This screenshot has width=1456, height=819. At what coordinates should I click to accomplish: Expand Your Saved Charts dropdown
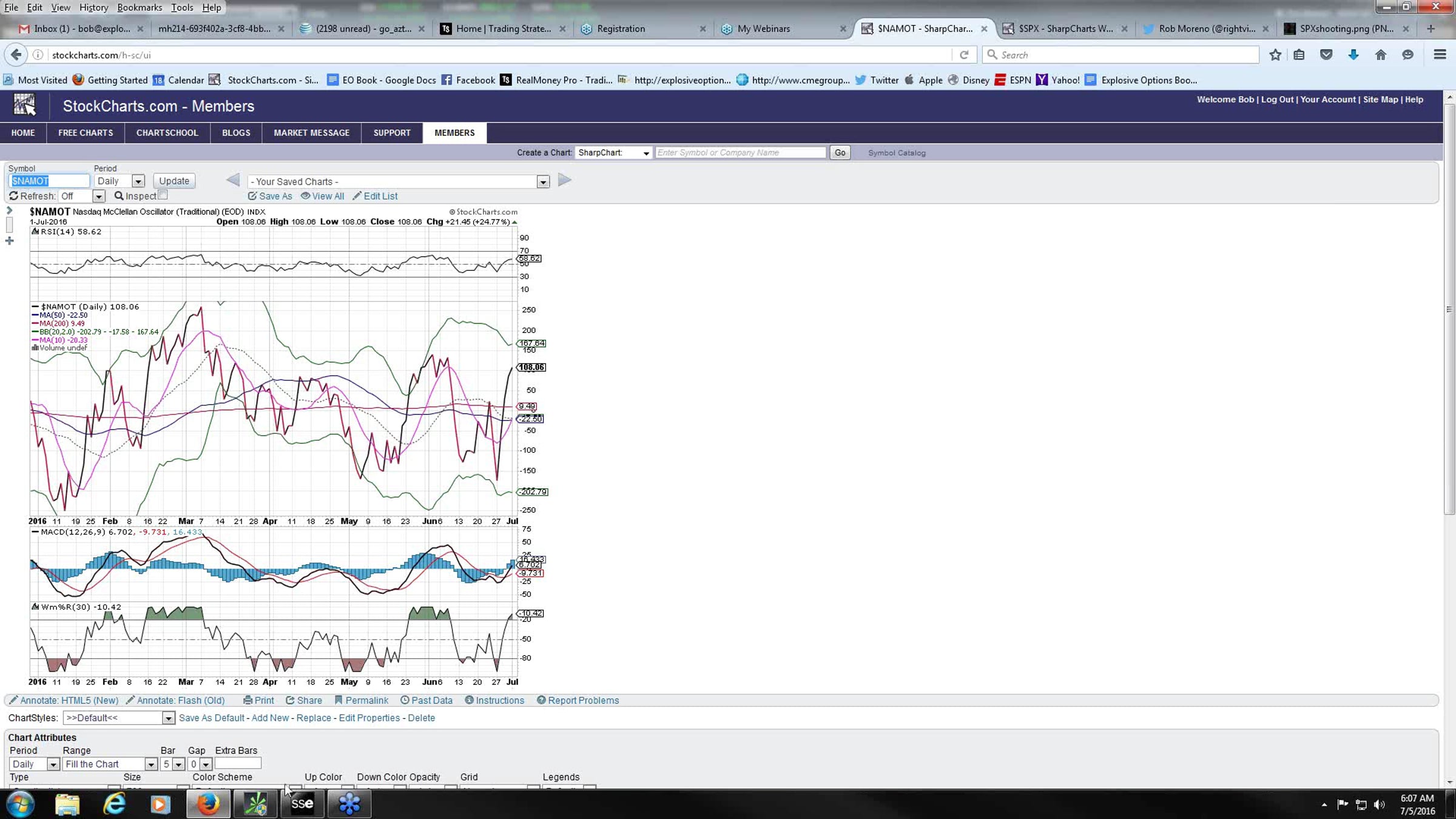coord(542,181)
